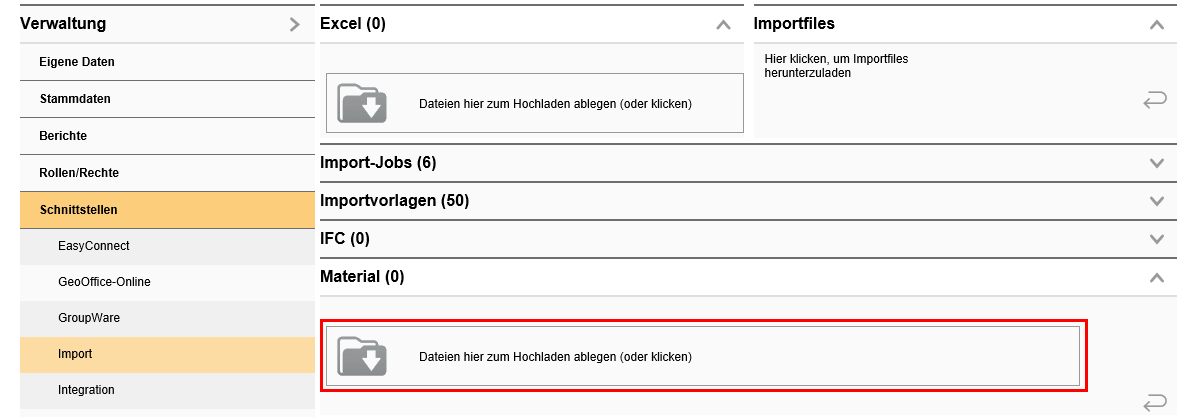
Task: Expand the Import-Jobs section
Action: (1157, 163)
